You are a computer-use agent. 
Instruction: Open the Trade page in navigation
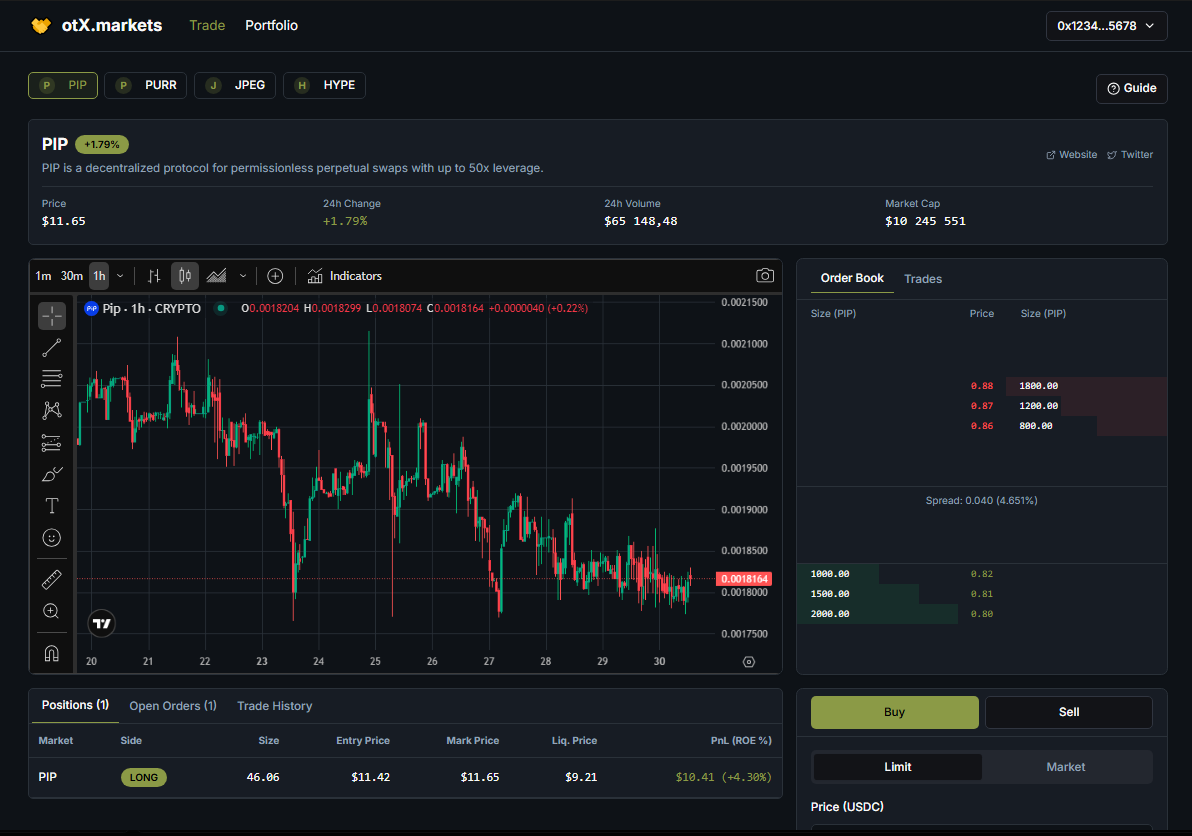[207, 26]
